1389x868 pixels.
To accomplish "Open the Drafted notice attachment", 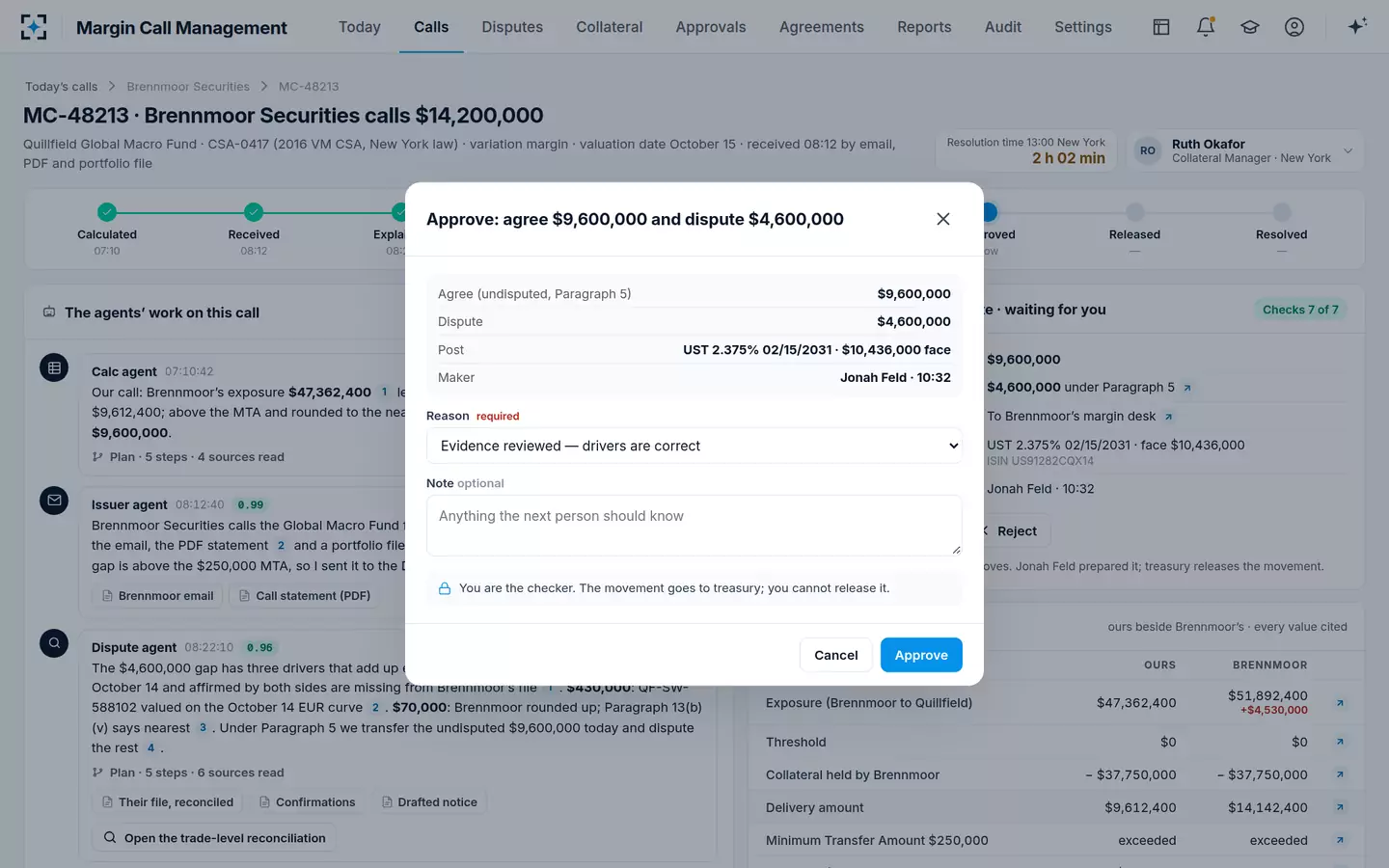I will [x=429, y=802].
